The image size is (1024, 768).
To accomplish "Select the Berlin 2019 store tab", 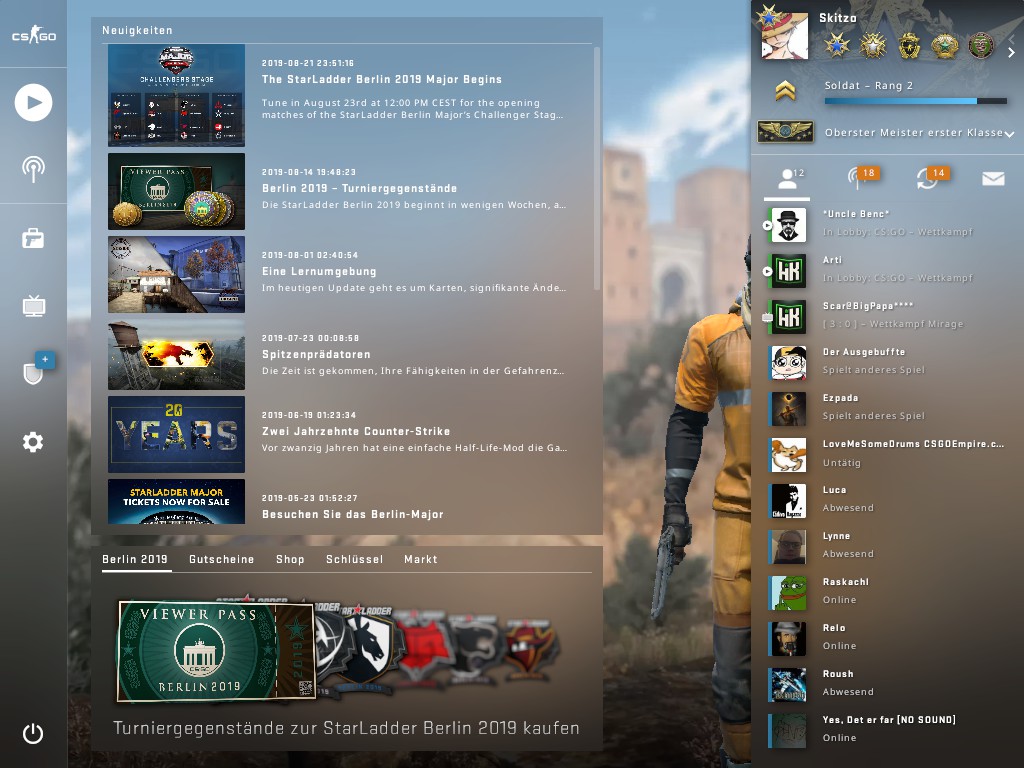I will click(x=135, y=560).
